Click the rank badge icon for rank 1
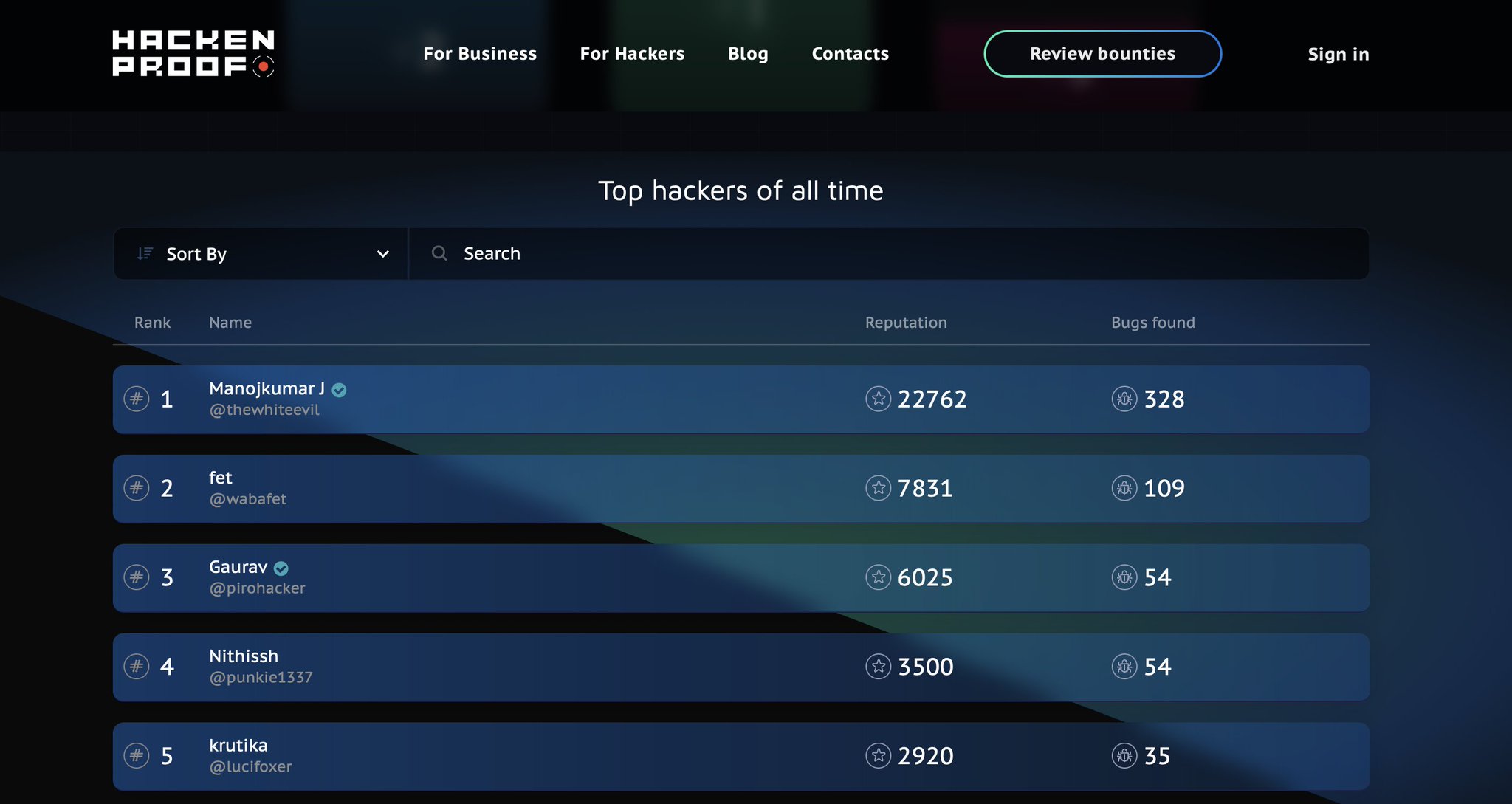 (137, 399)
